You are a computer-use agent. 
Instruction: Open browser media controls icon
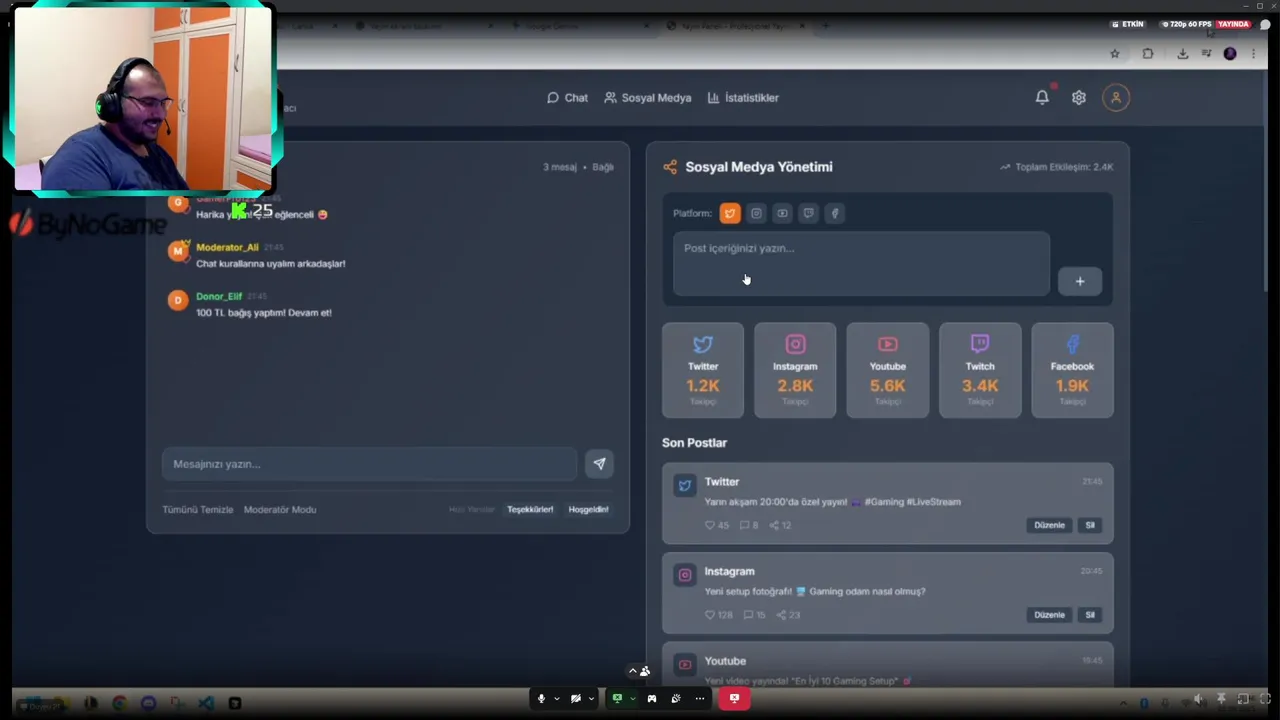[1207, 54]
